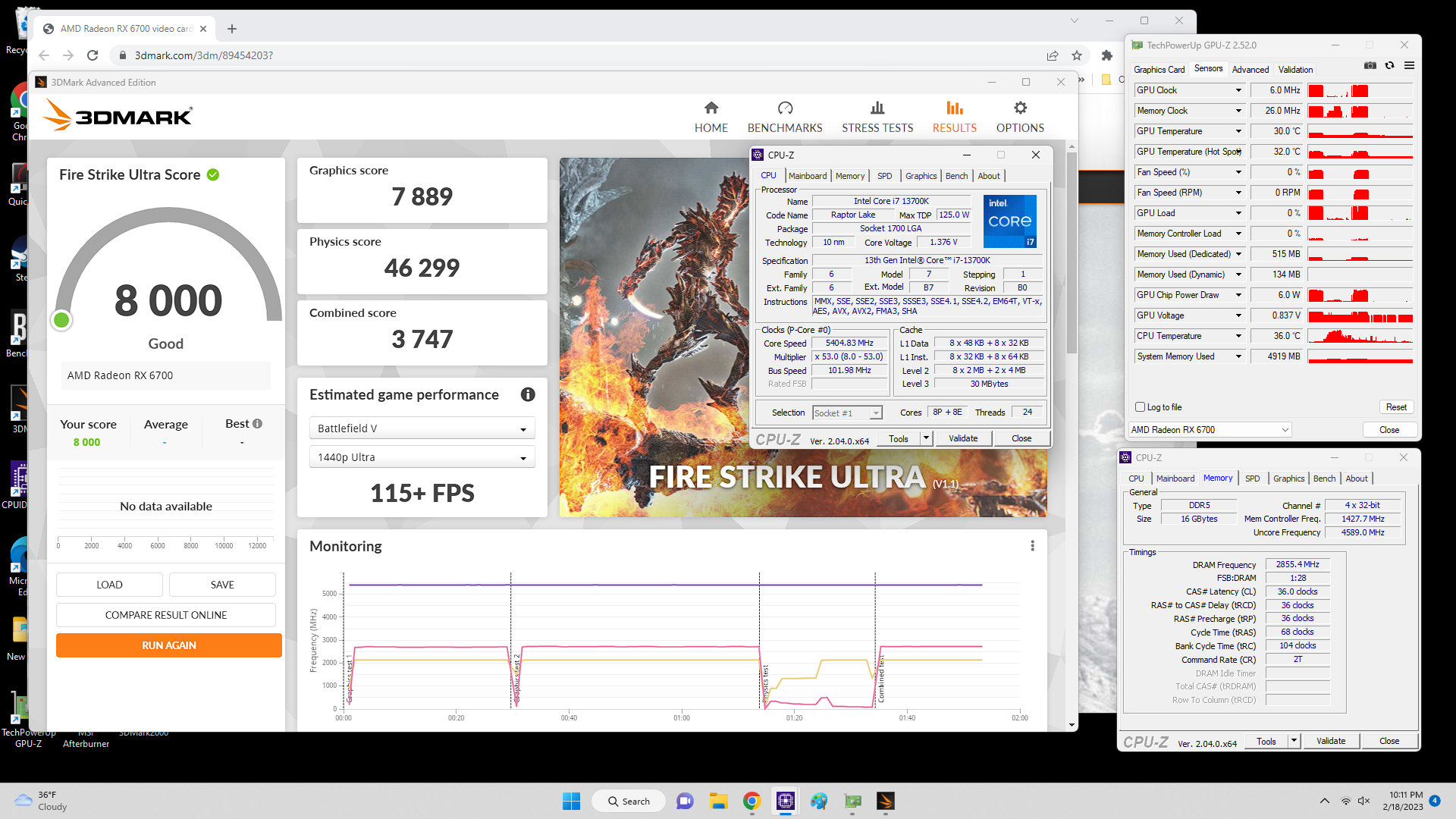Open the browser extensions puzzle icon

(1107, 55)
